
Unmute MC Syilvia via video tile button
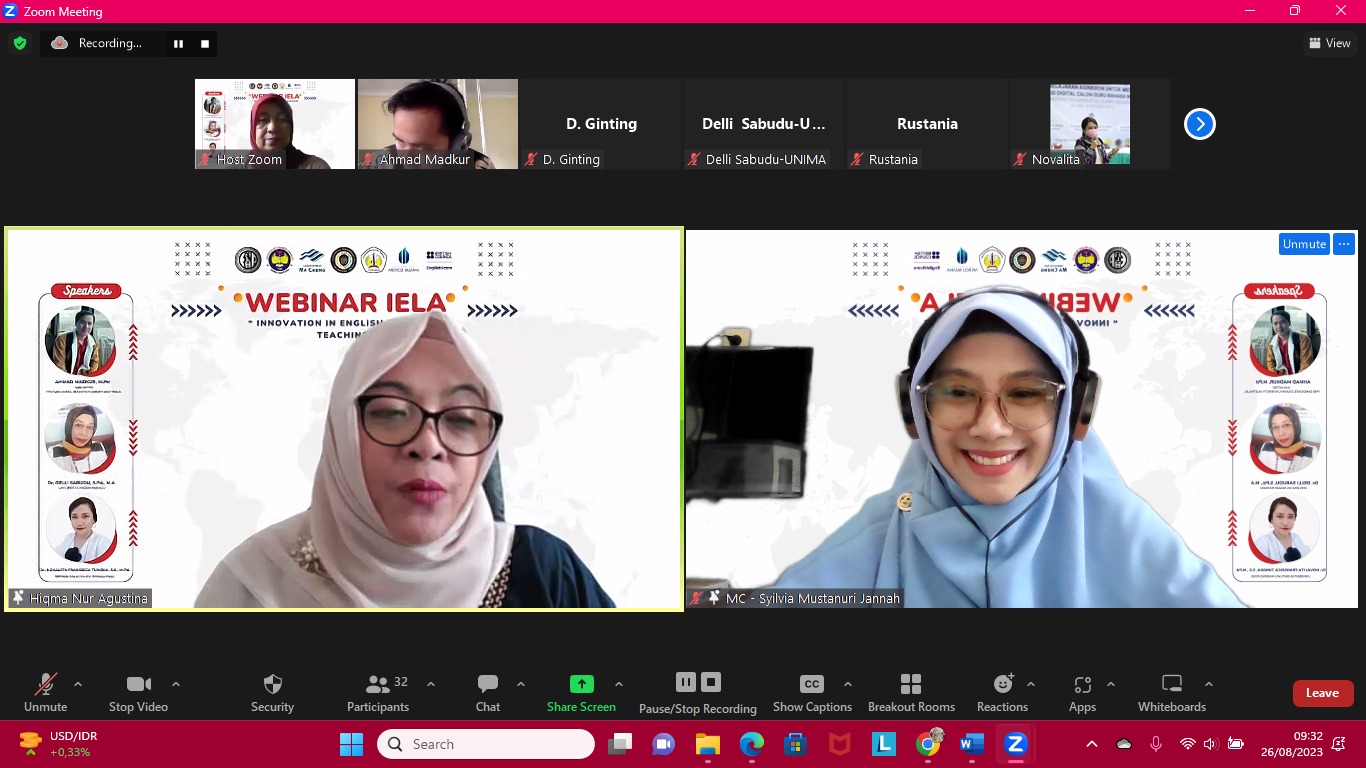1304,244
